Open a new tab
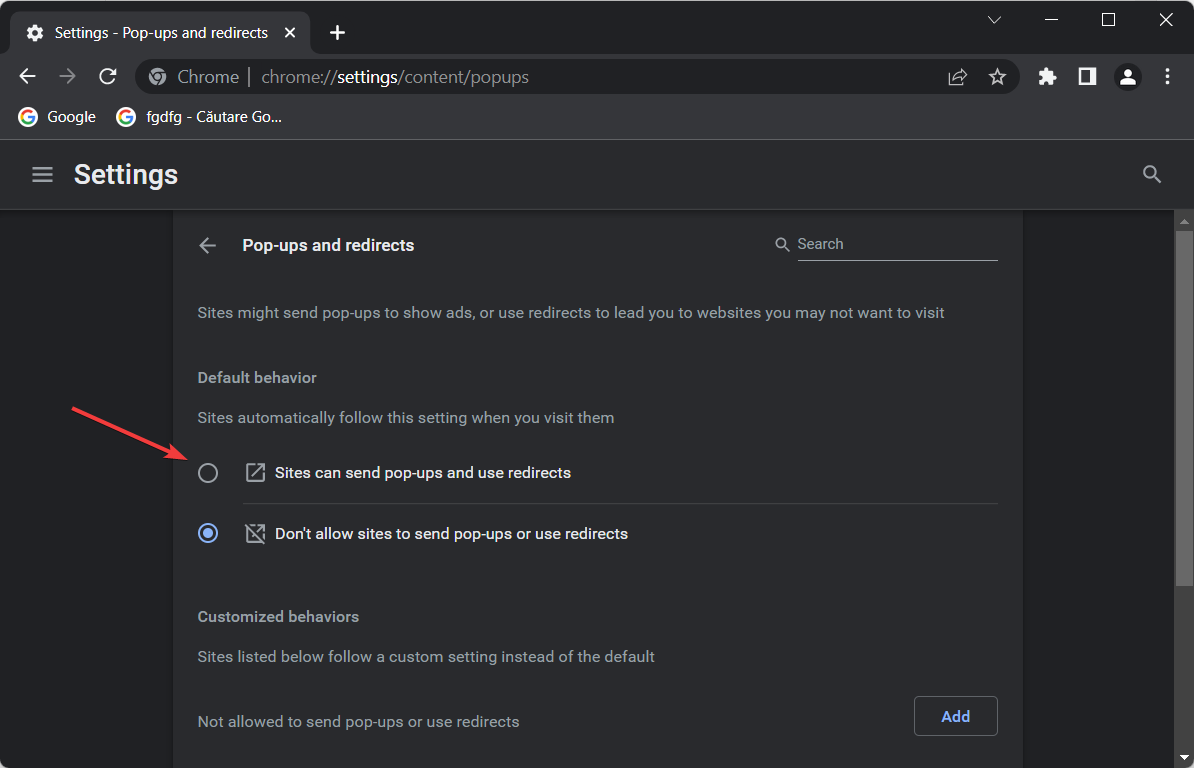1194x768 pixels. [x=337, y=33]
